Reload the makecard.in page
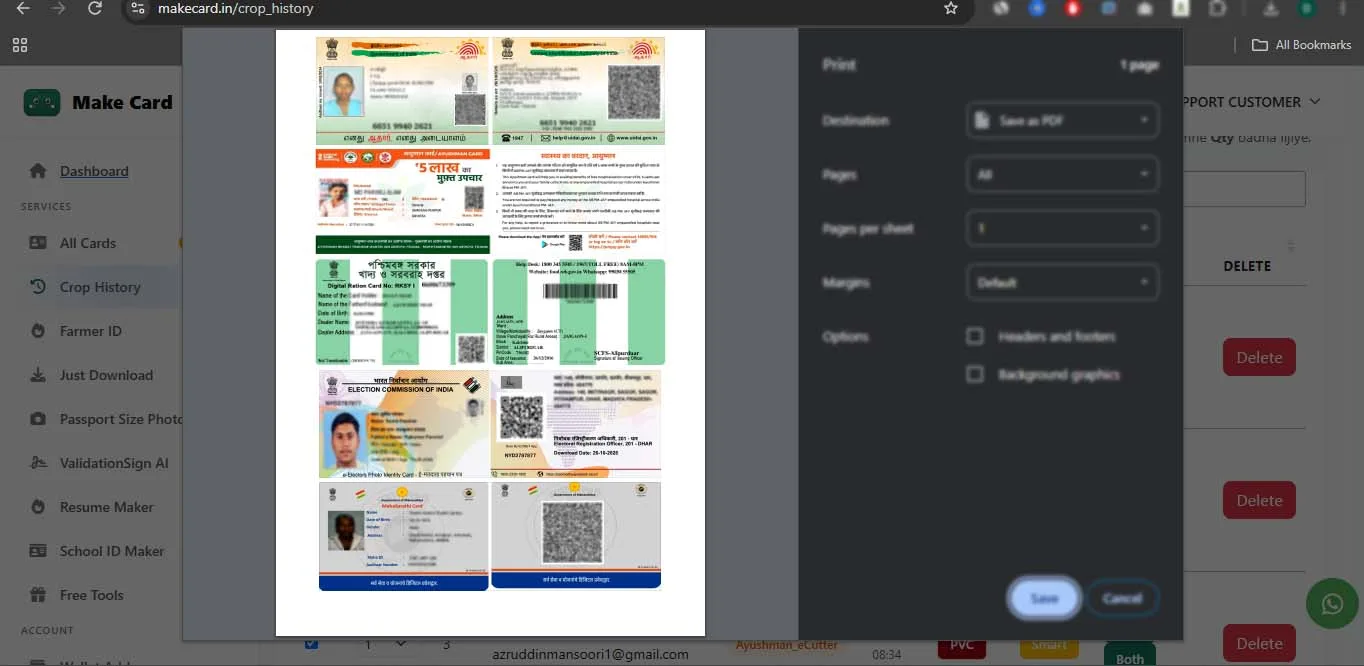This screenshot has height=666, width=1364. click(x=95, y=8)
